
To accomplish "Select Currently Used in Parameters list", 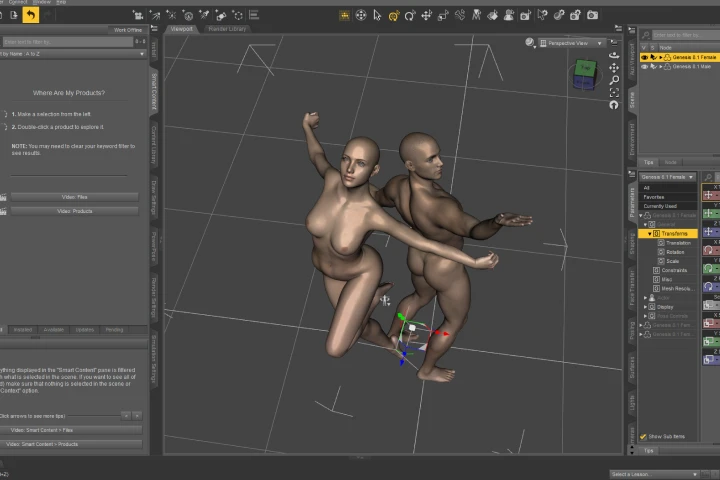I will [x=660, y=206].
